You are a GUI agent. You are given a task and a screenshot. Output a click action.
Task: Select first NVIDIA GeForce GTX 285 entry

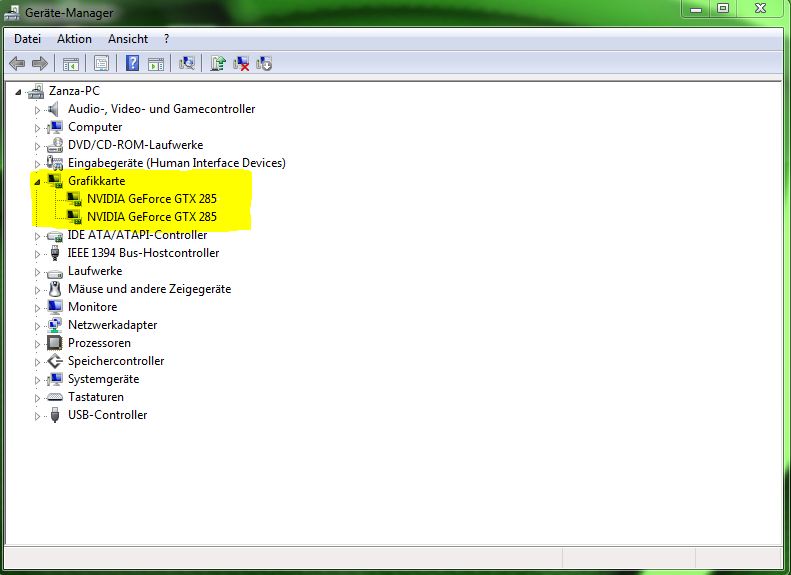(x=152, y=199)
